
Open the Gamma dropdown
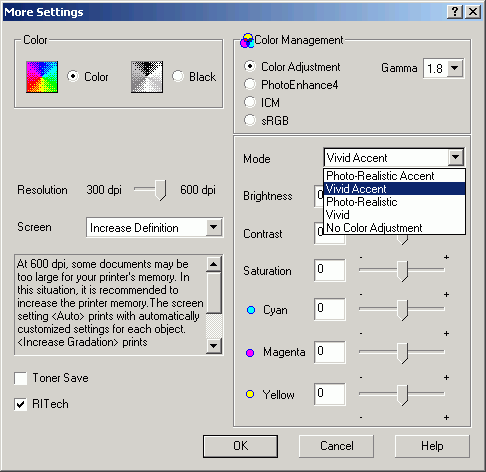pos(454,68)
